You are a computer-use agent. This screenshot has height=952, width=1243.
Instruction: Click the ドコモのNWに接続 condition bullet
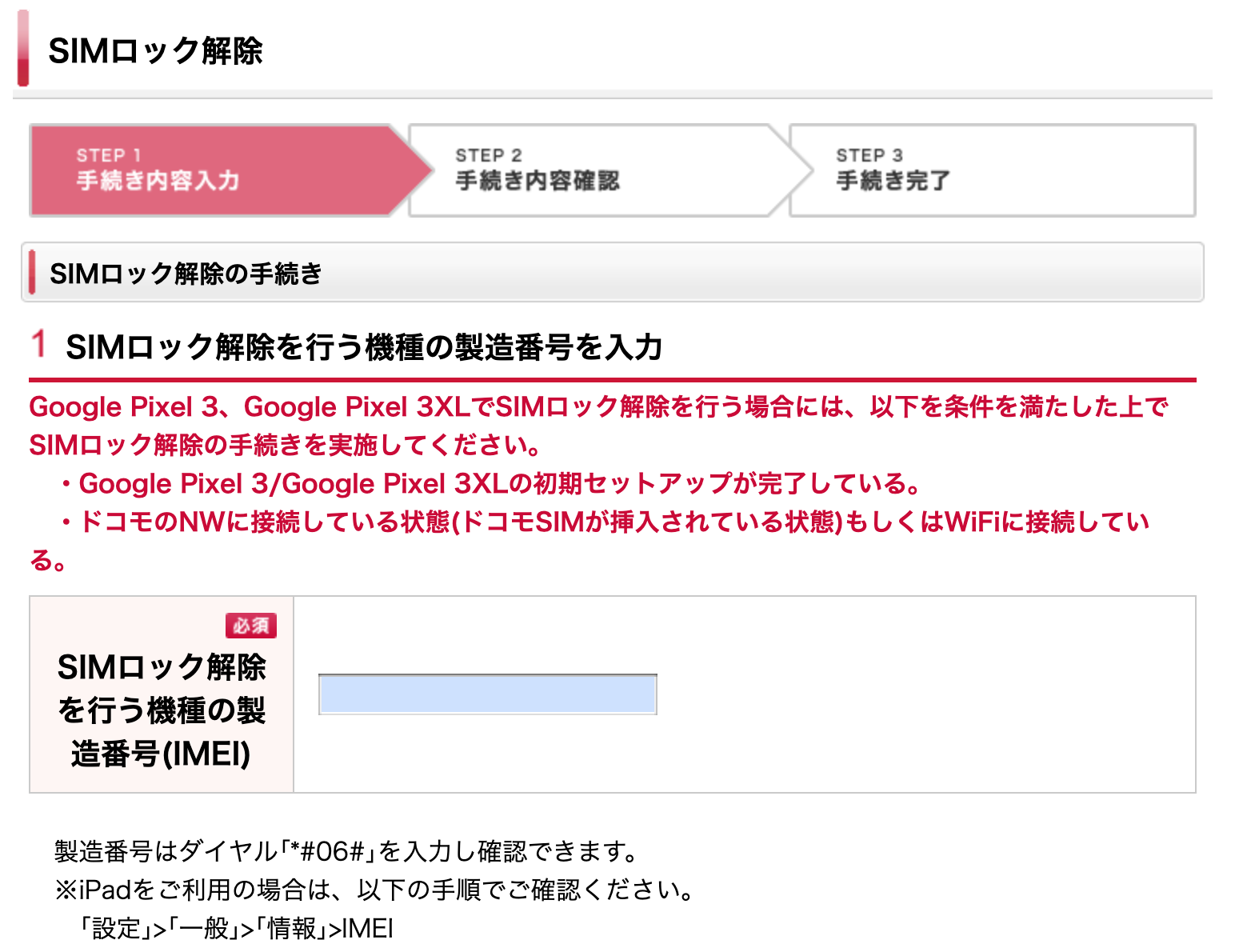(x=613, y=522)
